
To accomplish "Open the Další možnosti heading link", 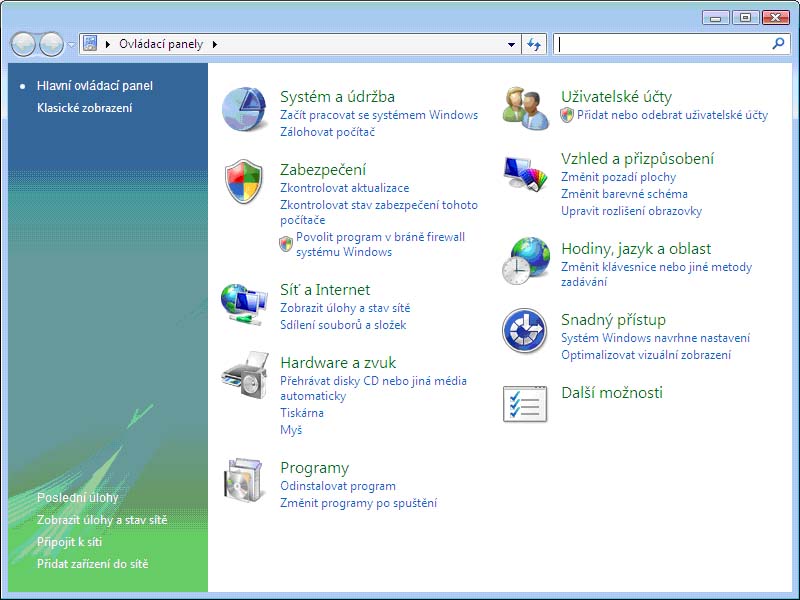I will coord(612,392).
